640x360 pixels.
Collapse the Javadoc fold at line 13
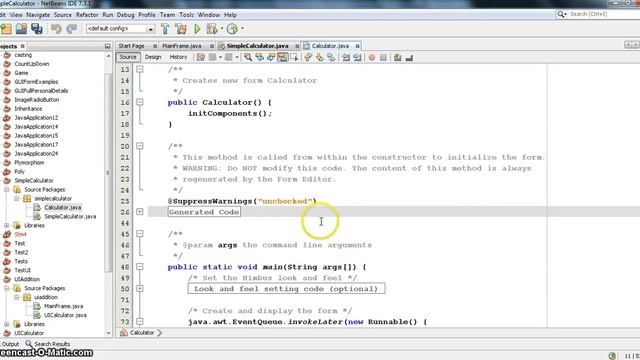point(140,69)
